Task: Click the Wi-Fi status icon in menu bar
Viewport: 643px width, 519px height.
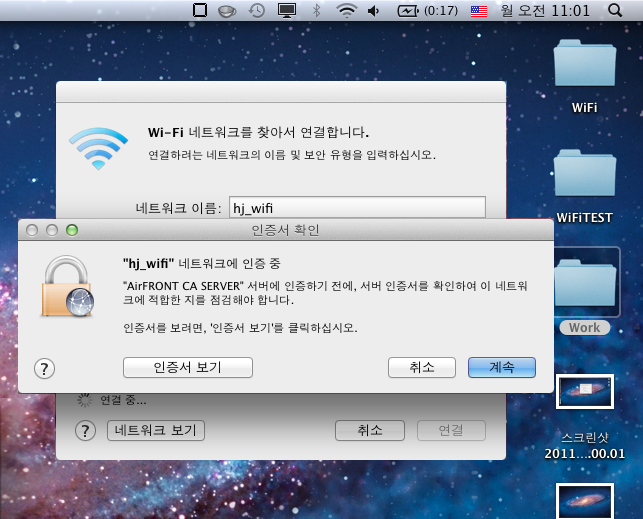Action: coord(347,11)
